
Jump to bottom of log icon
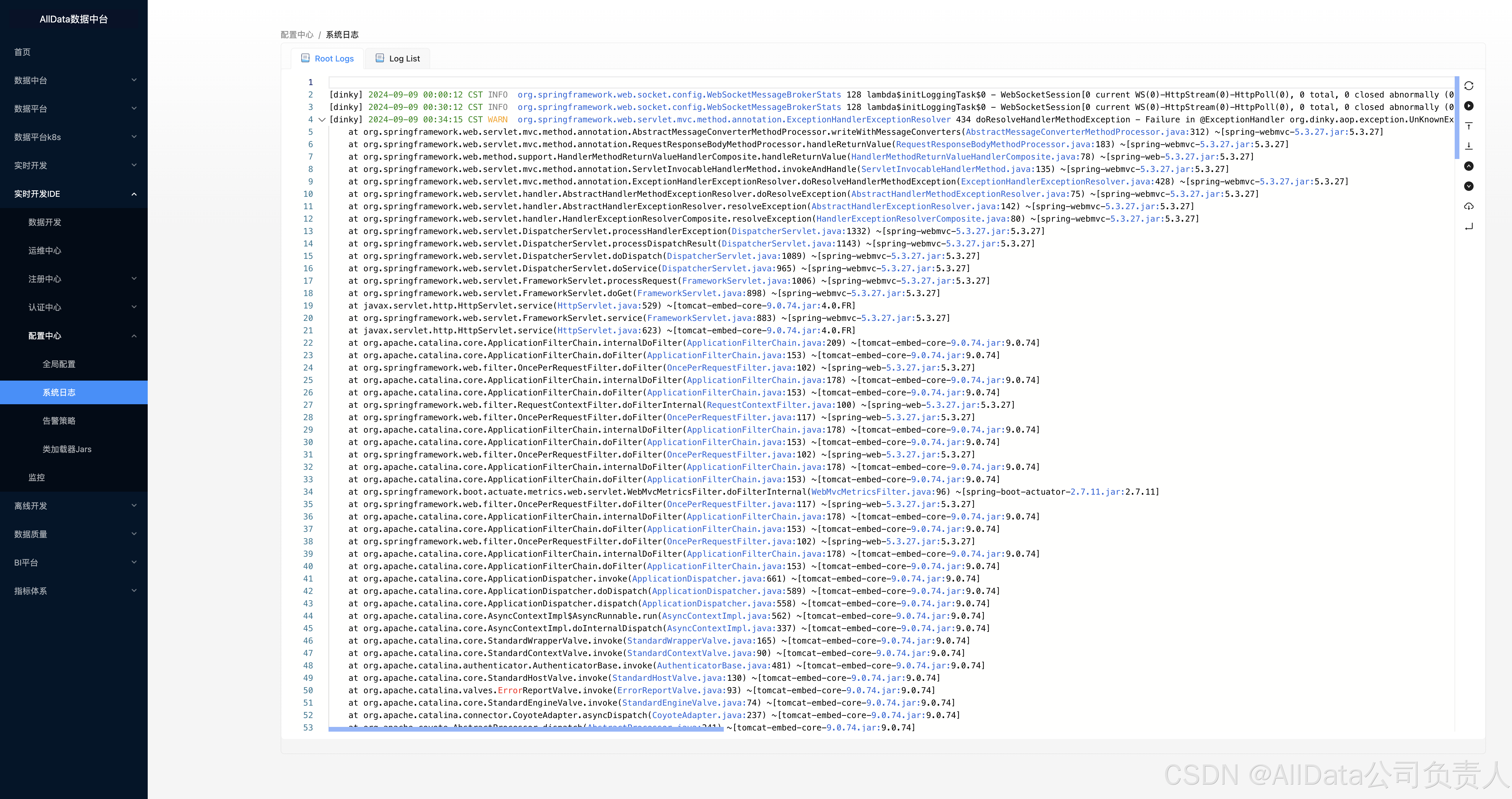[x=1469, y=146]
